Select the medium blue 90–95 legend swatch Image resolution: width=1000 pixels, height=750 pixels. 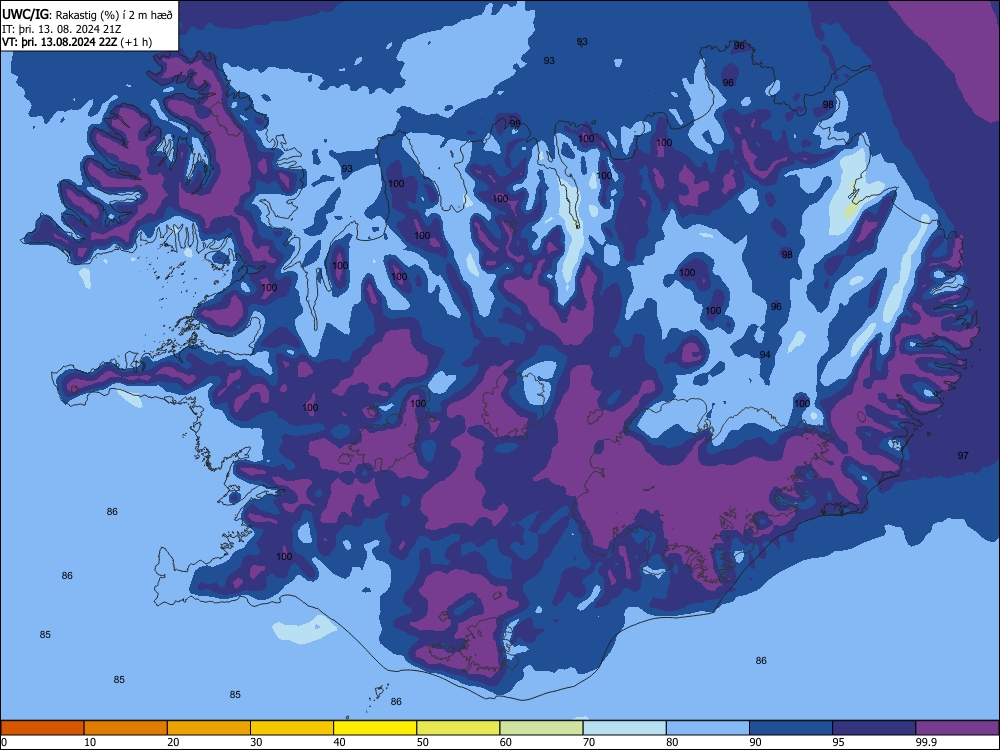click(791, 728)
